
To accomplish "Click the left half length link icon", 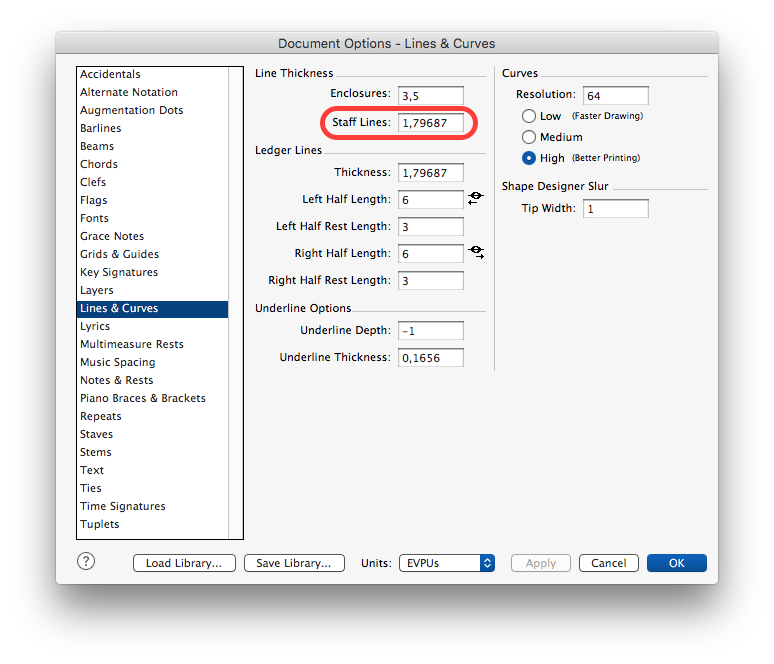I will (475, 199).
